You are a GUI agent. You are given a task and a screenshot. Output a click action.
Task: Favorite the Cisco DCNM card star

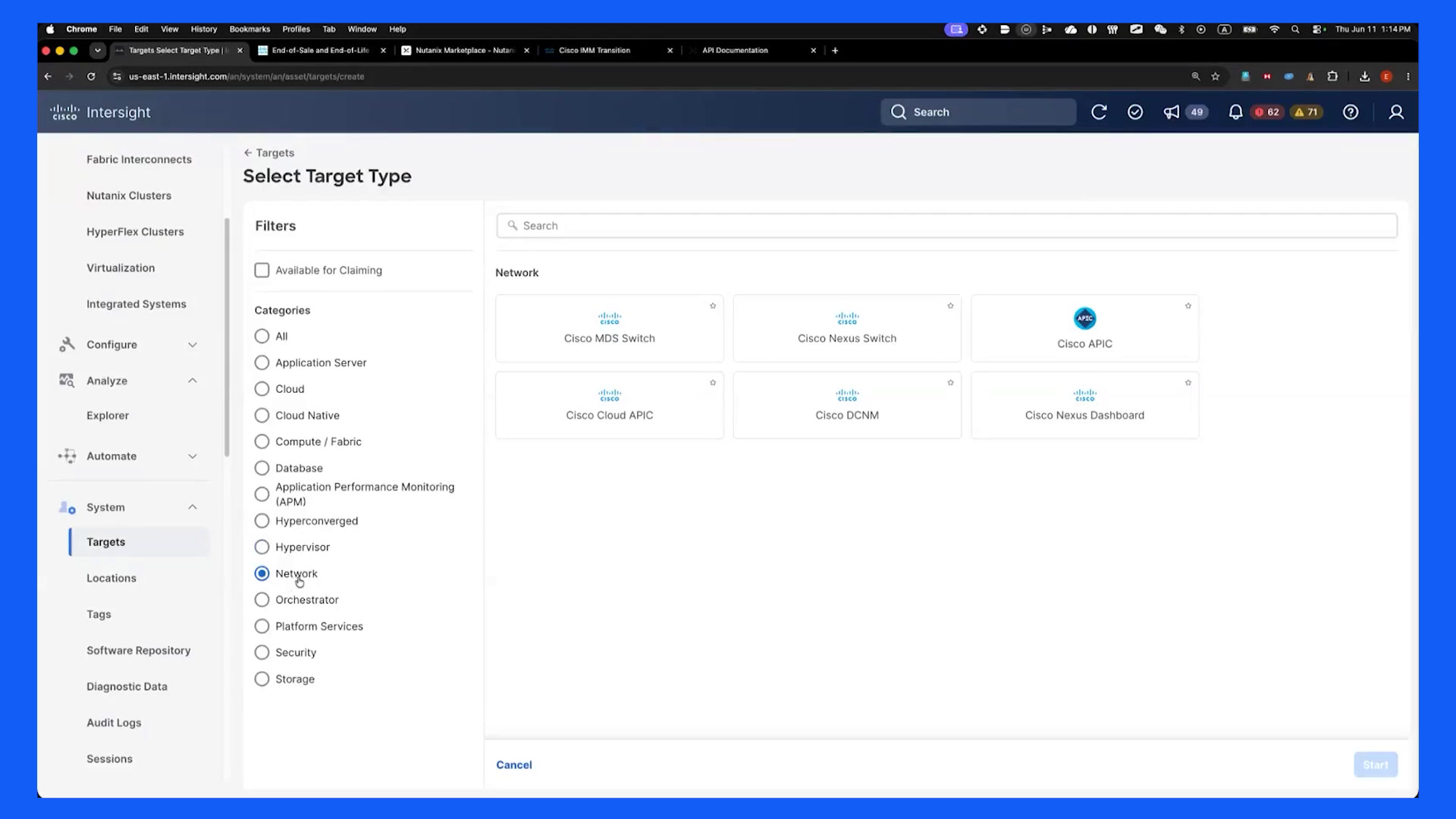[950, 383]
